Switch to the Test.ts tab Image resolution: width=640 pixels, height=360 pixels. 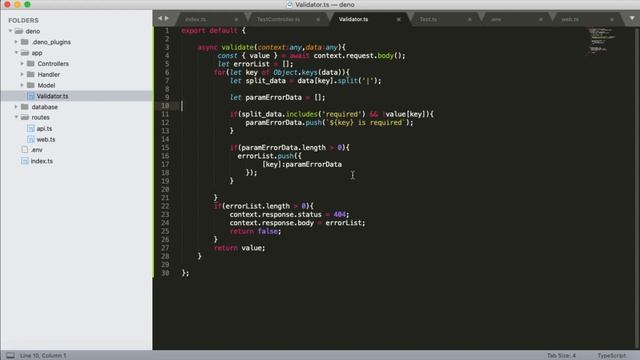click(x=428, y=19)
